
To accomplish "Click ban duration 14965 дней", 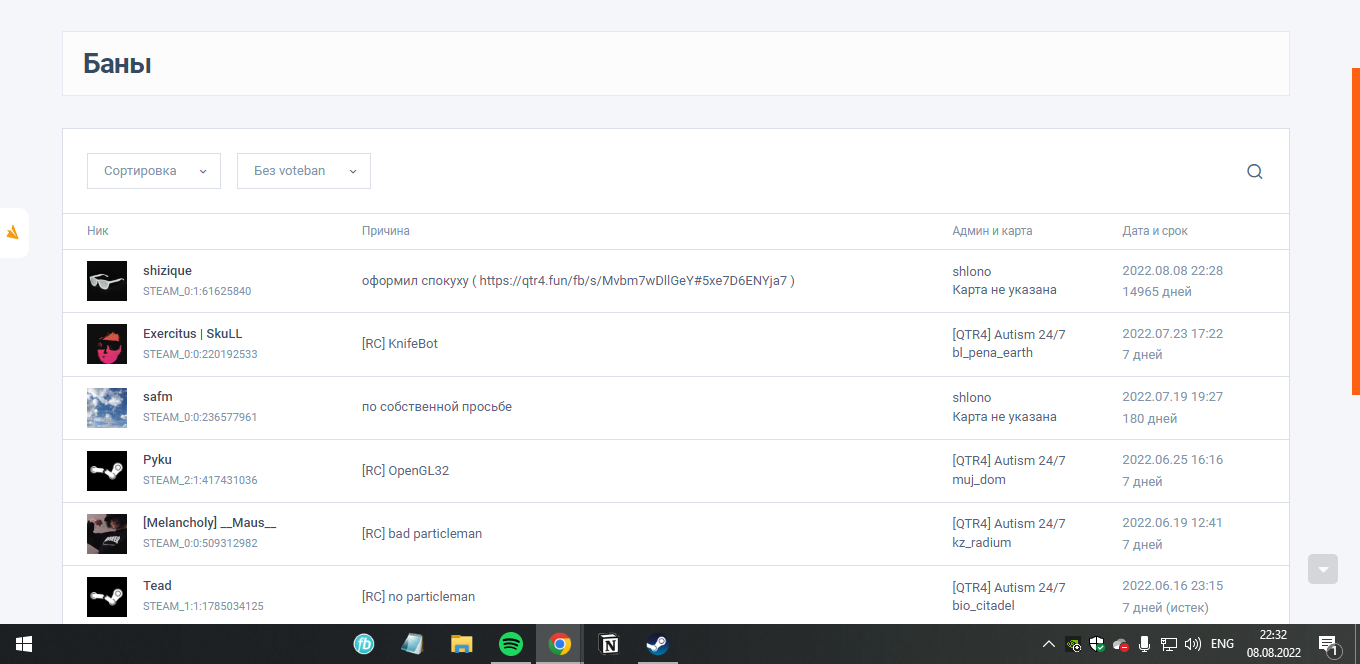I will click(1157, 292).
